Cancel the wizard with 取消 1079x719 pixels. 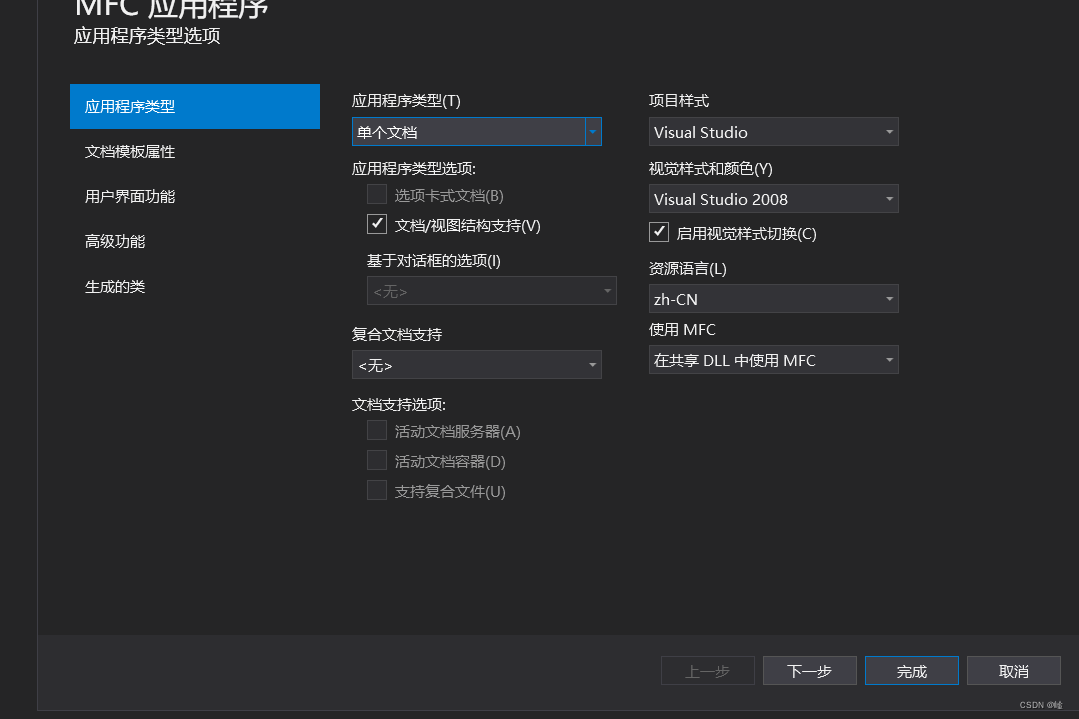[x=1013, y=670]
